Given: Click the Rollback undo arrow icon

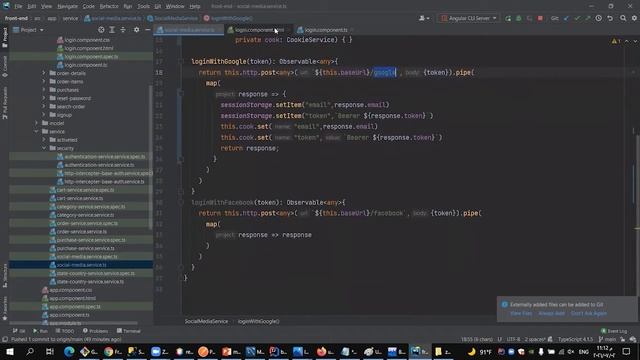Looking at the screenshot, I should [610, 18].
